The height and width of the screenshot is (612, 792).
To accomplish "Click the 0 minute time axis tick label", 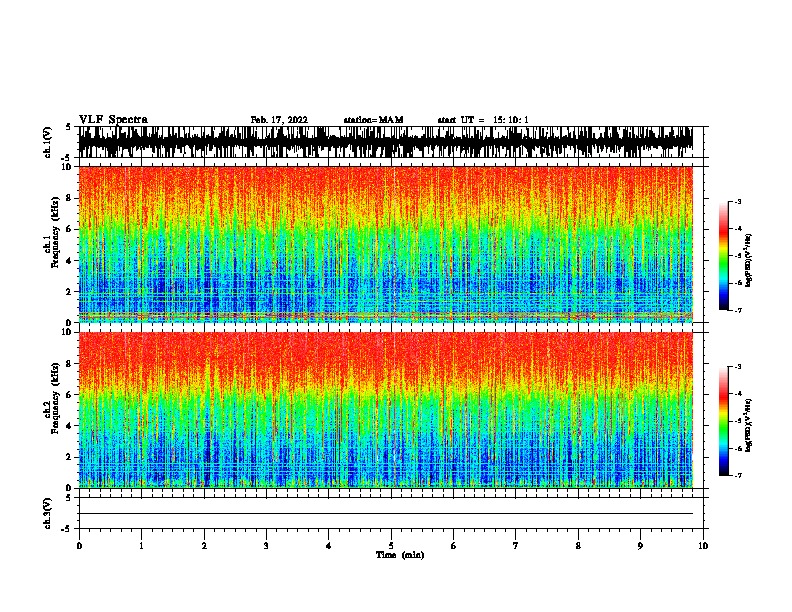I will tap(79, 546).
